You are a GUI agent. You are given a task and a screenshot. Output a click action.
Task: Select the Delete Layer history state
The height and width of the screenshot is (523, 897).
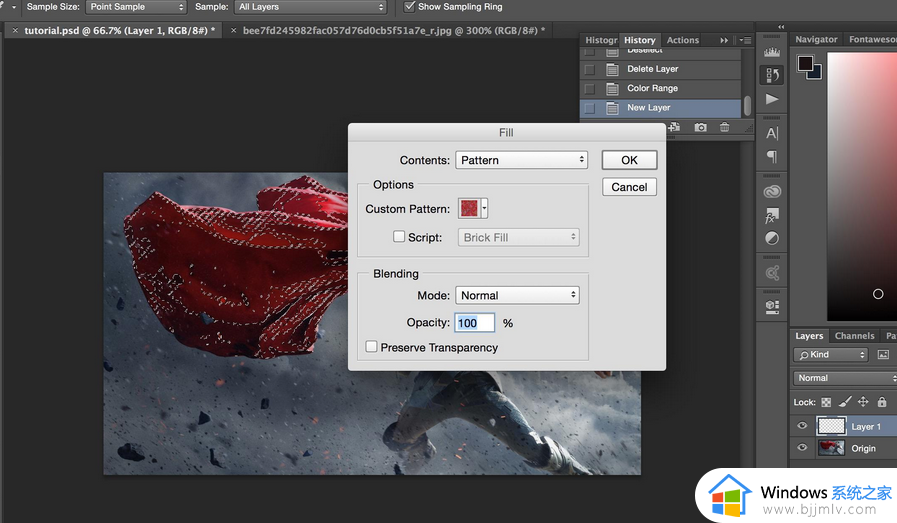click(660, 69)
